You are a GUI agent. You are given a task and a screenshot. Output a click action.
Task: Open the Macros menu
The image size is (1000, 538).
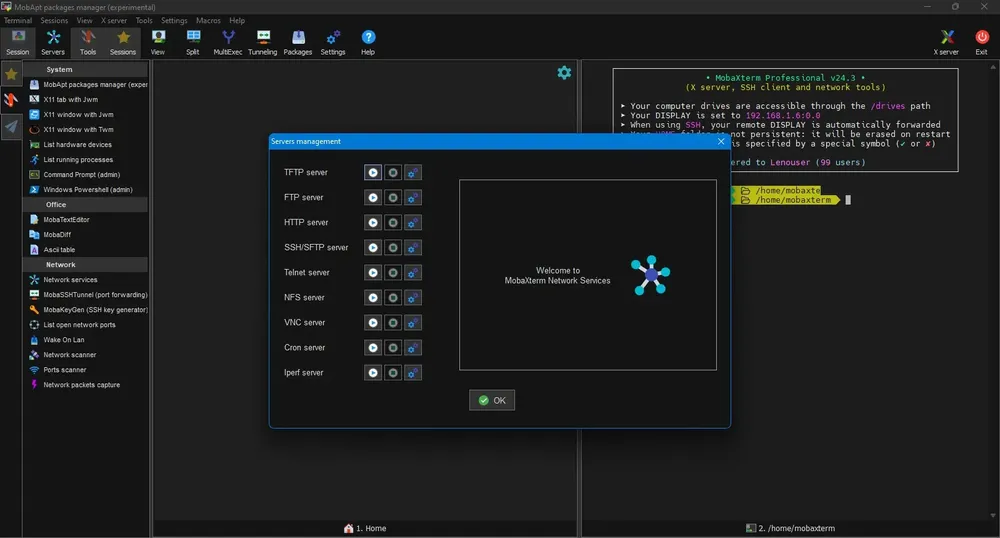pyautogui.click(x=208, y=20)
